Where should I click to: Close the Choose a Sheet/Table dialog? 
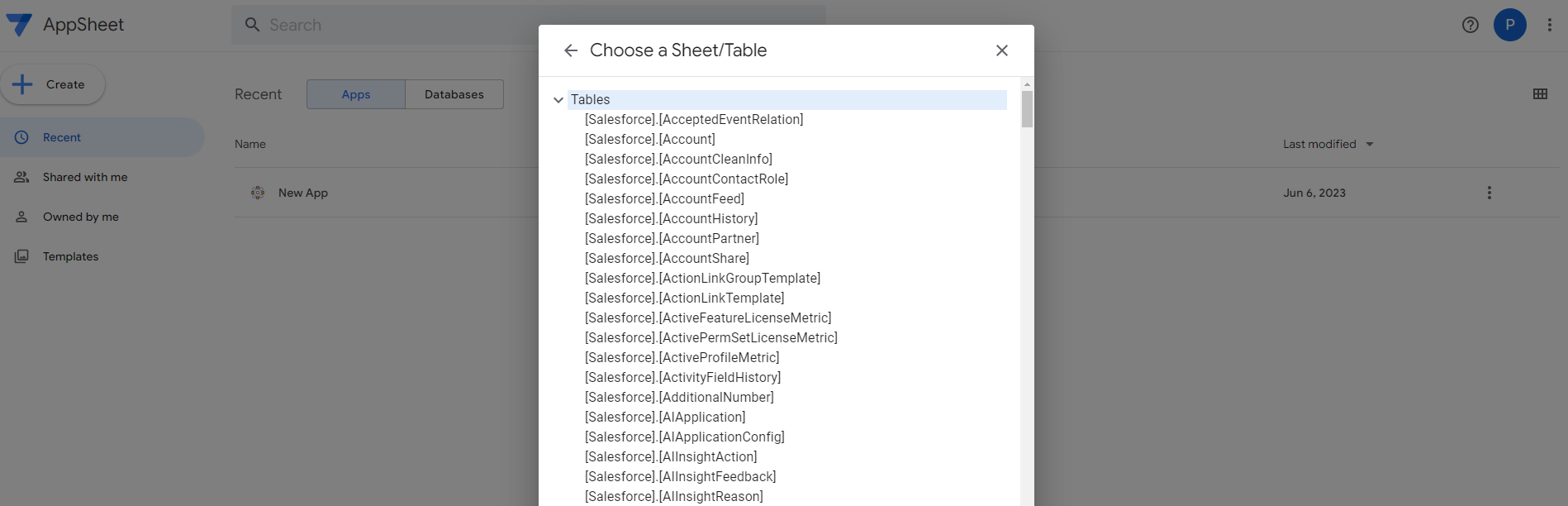[1002, 50]
